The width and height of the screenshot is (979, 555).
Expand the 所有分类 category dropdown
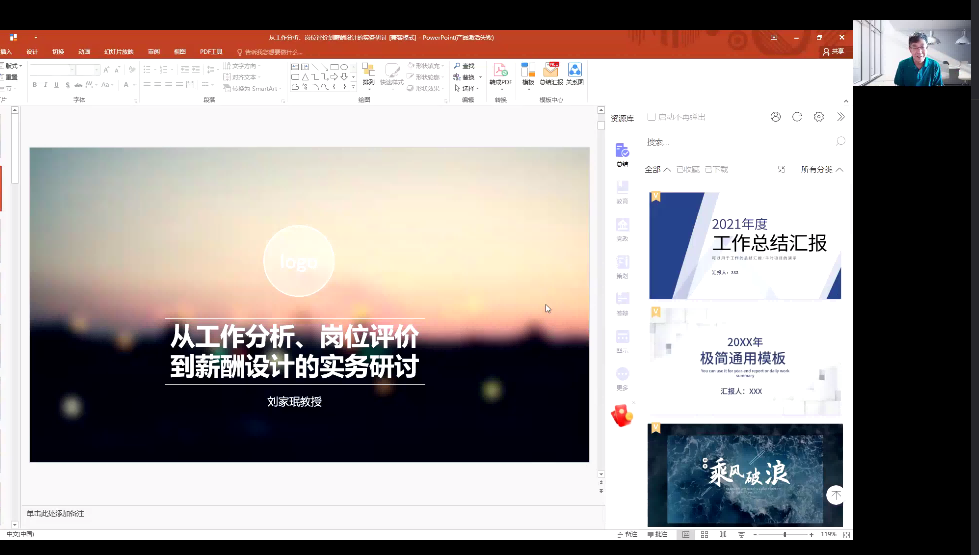[822, 170]
